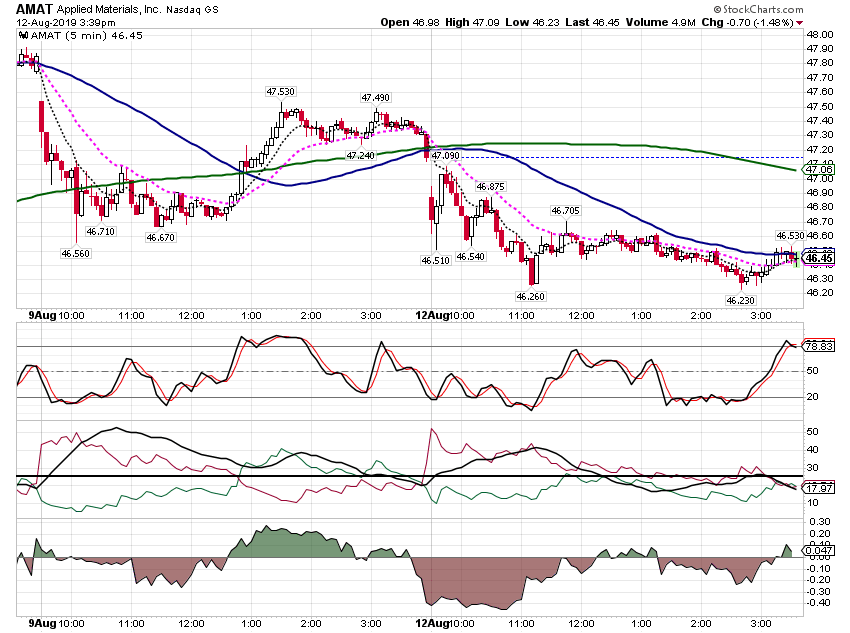Select the 'Applied Materials, Inc.' company name
Image resolution: width=850 pixels, height=633 pixels.
pos(108,10)
